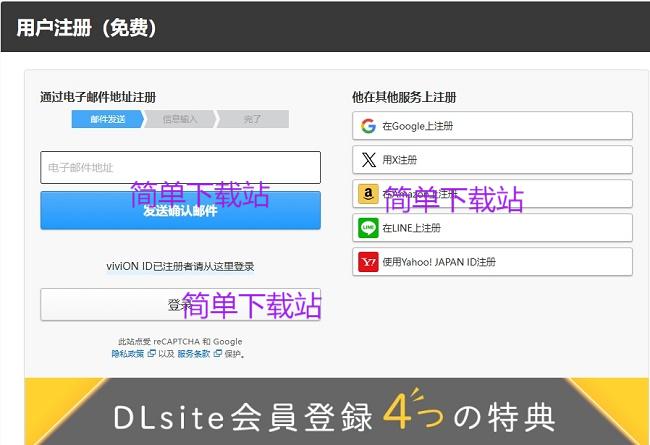Click viviON ID已注册者请从这里登录 text

tap(180, 266)
